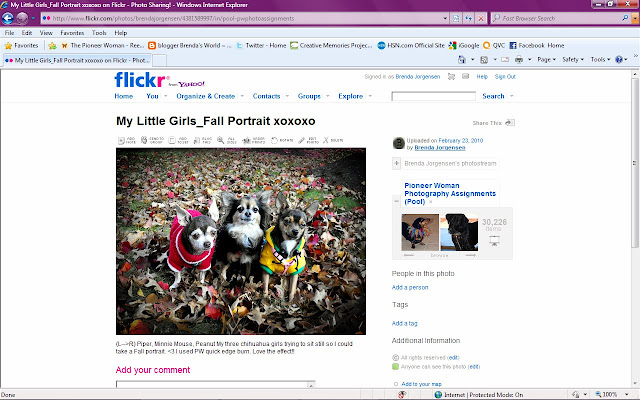Click the Flickr contacts activity icon next to mail
Viewport: 640px width, 400px height.
click(451, 76)
